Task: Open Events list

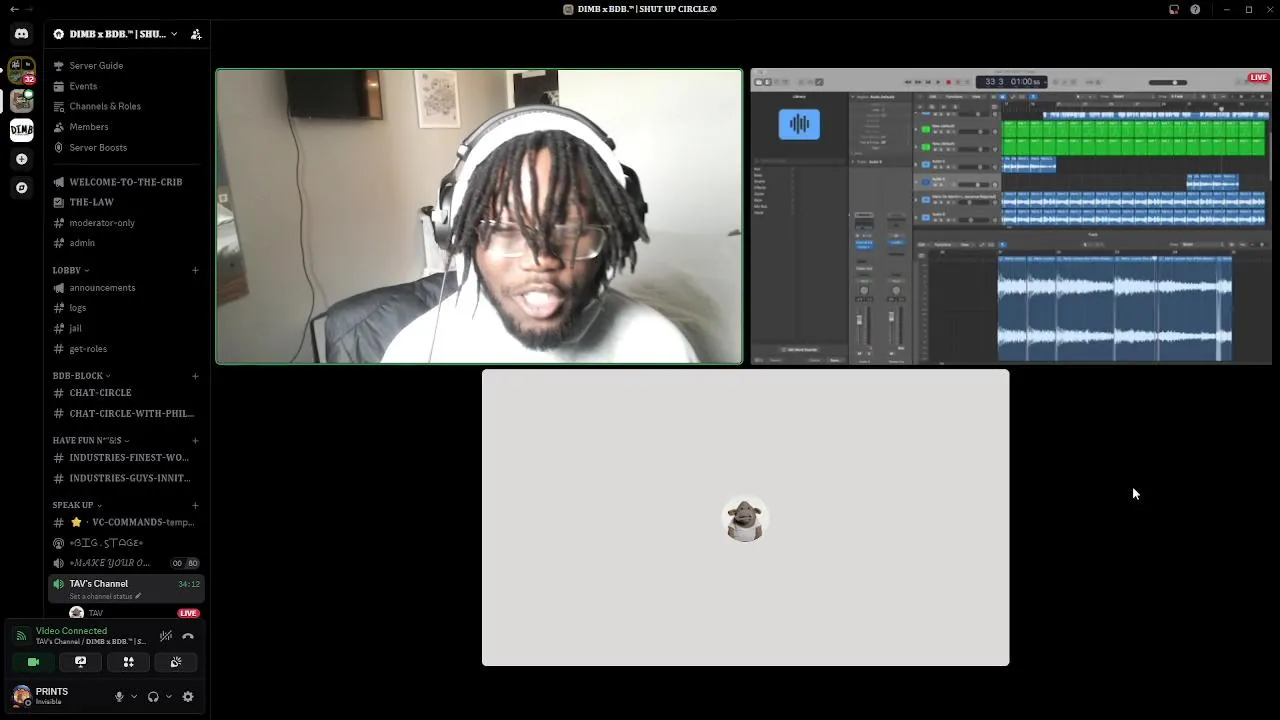Action: click(126, 86)
